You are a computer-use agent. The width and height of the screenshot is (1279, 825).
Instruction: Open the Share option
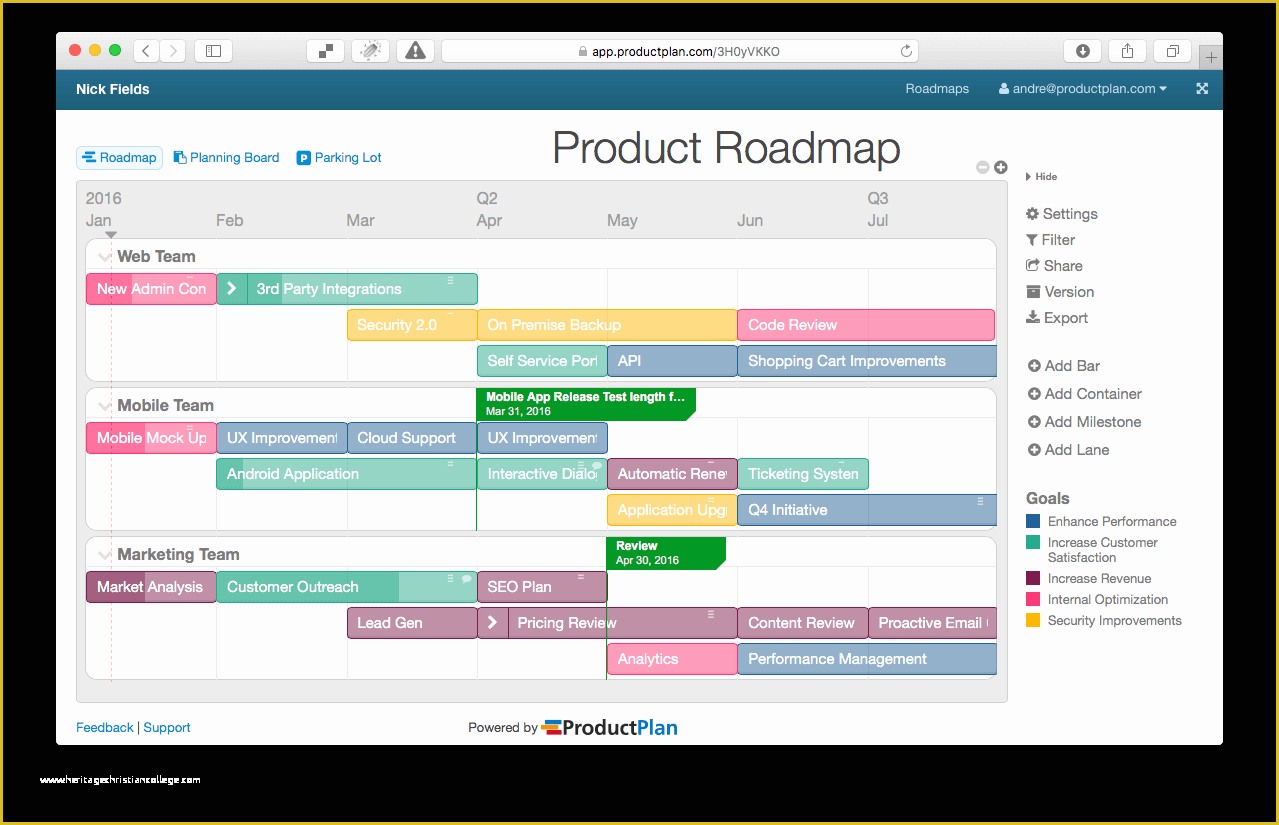(1054, 266)
